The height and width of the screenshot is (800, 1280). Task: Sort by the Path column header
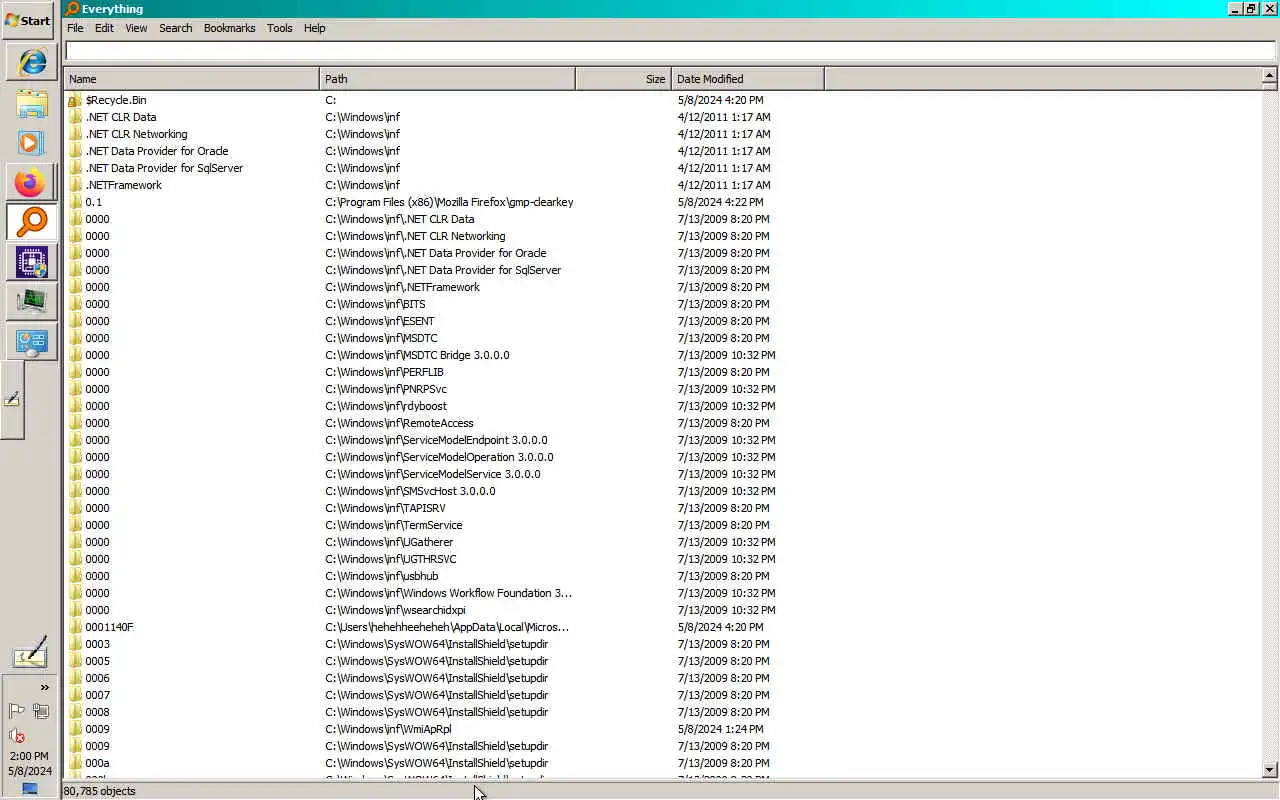click(x=448, y=79)
